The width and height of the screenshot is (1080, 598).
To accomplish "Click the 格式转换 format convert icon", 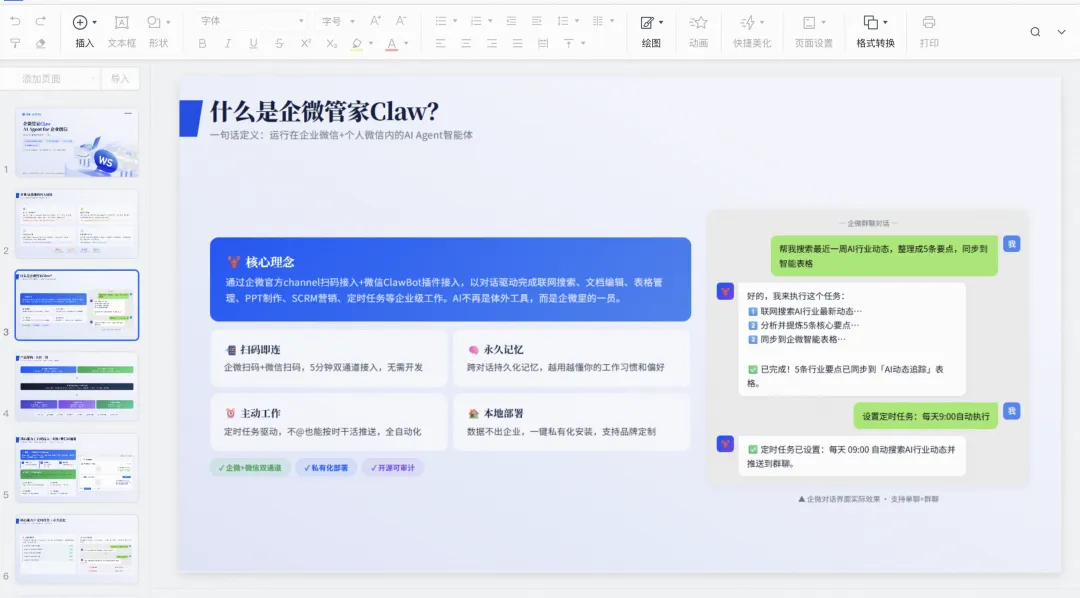I will pyautogui.click(x=871, y=23).
